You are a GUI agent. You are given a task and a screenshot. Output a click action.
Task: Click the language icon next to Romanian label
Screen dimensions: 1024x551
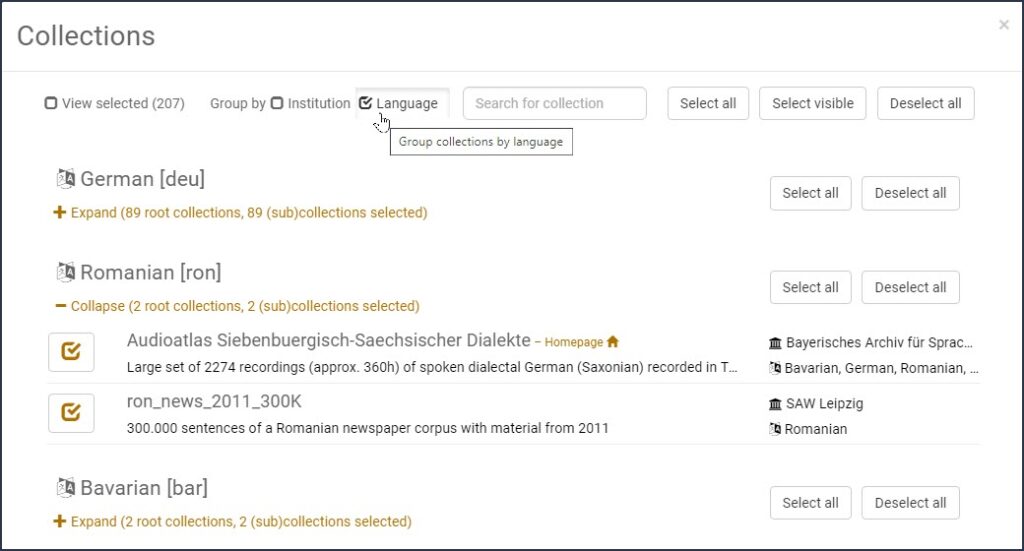[775, 429]
